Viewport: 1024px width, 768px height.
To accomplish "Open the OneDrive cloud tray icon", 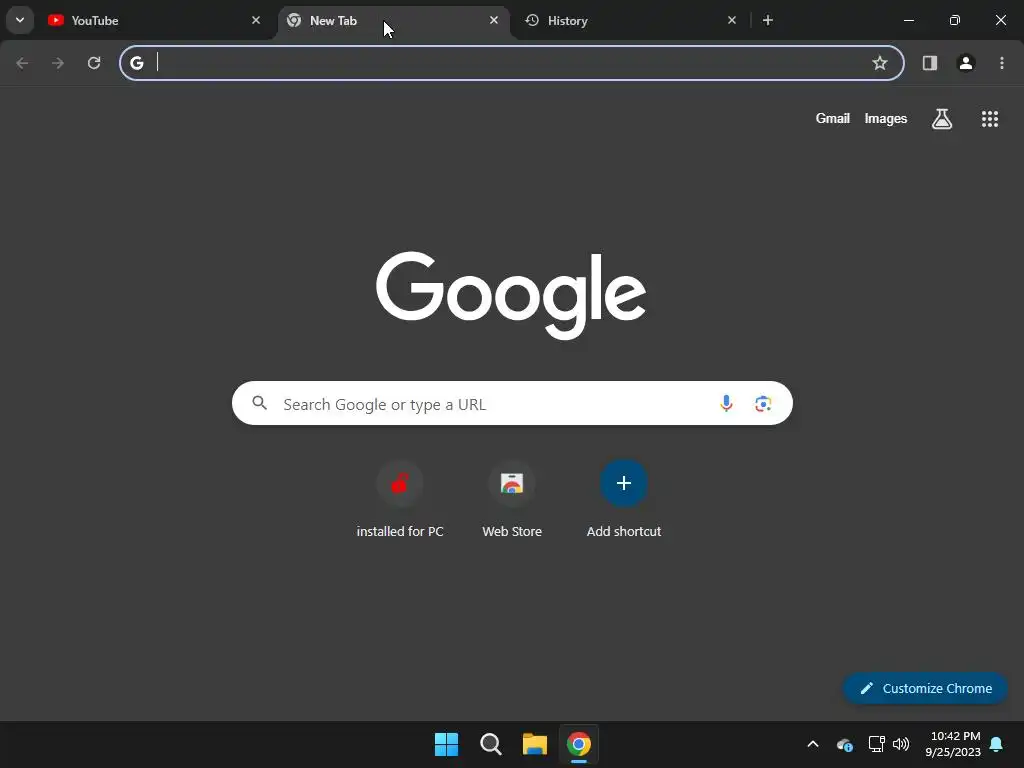I will tap(844, 744).
